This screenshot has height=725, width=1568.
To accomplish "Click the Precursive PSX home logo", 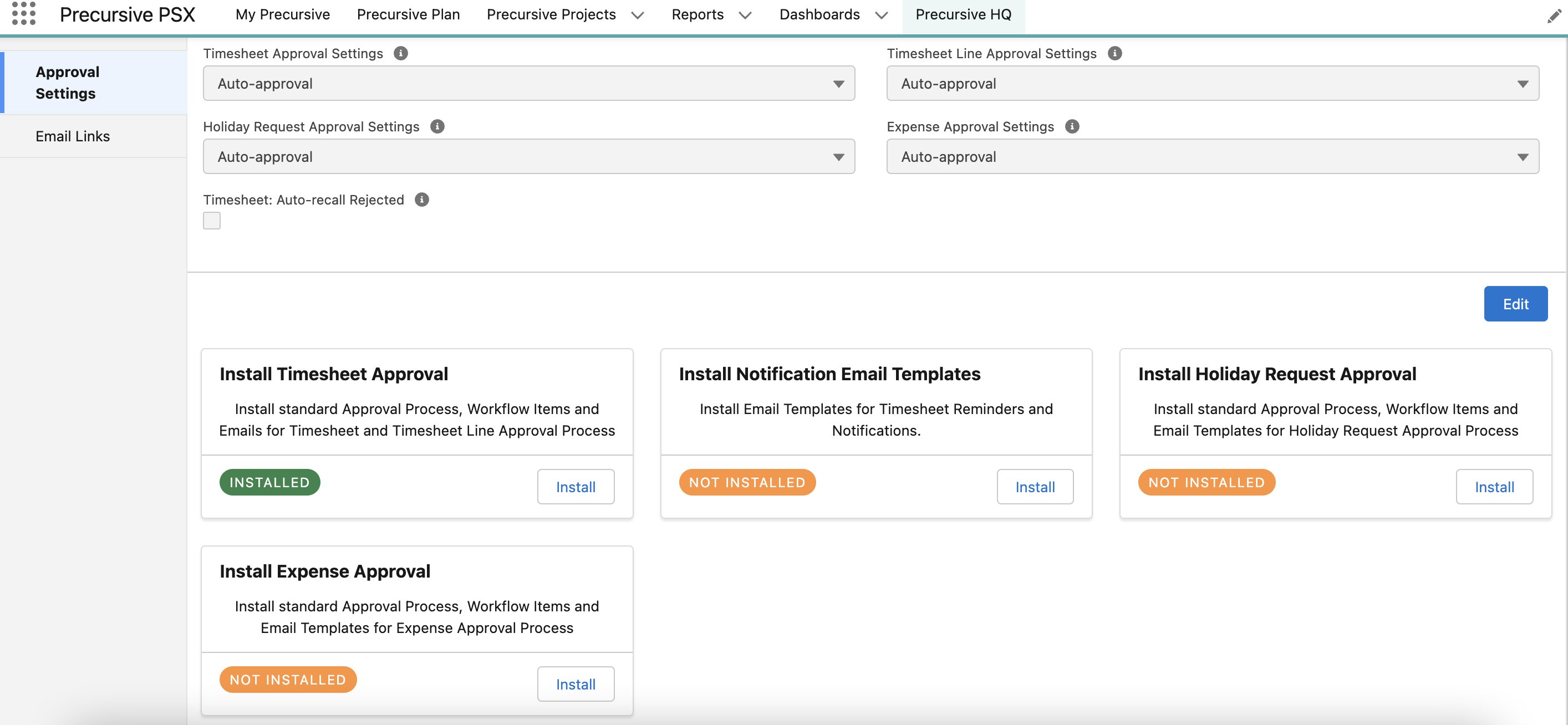I will (127, 14).
